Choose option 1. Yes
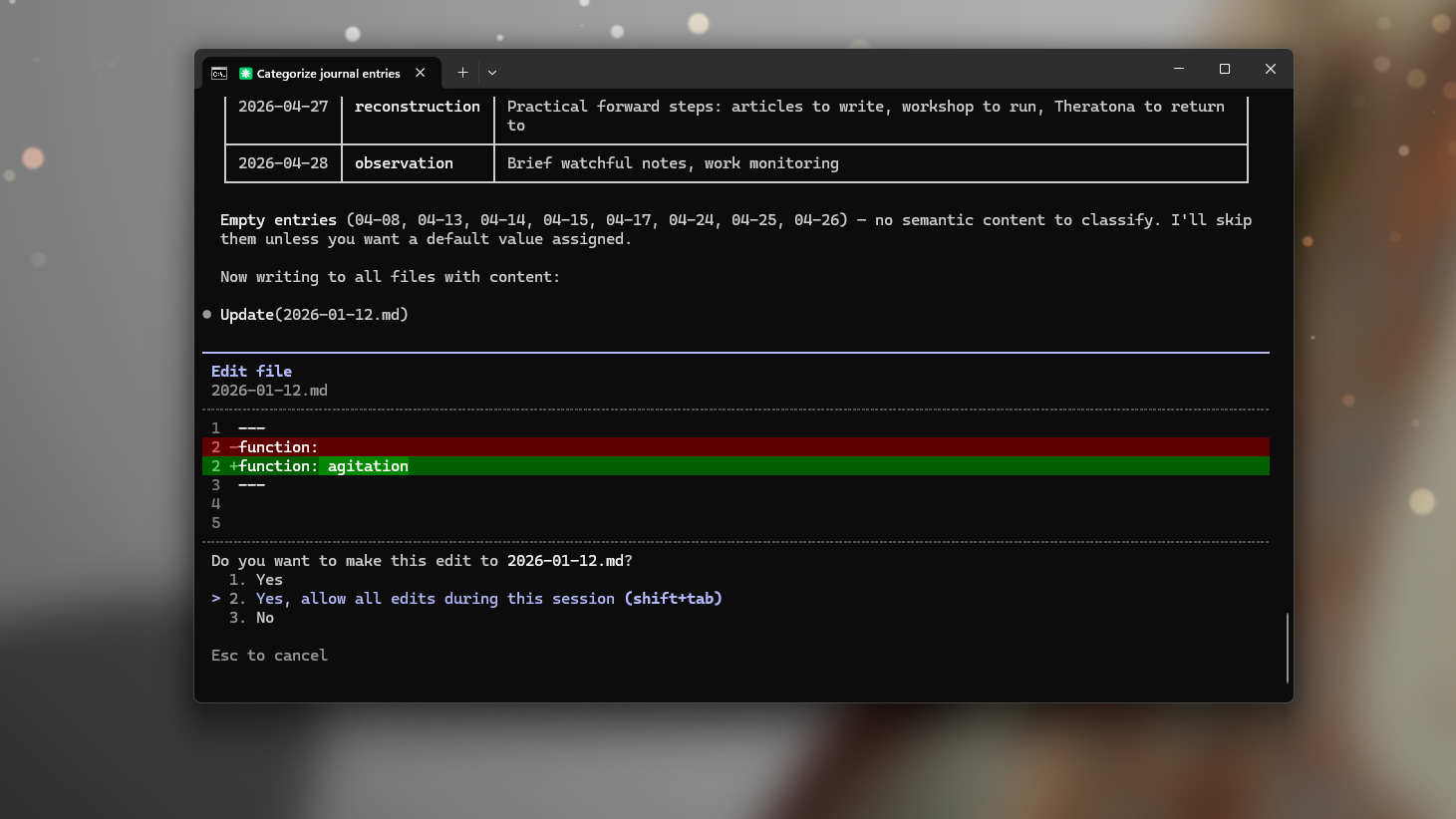 pos(256,580)
